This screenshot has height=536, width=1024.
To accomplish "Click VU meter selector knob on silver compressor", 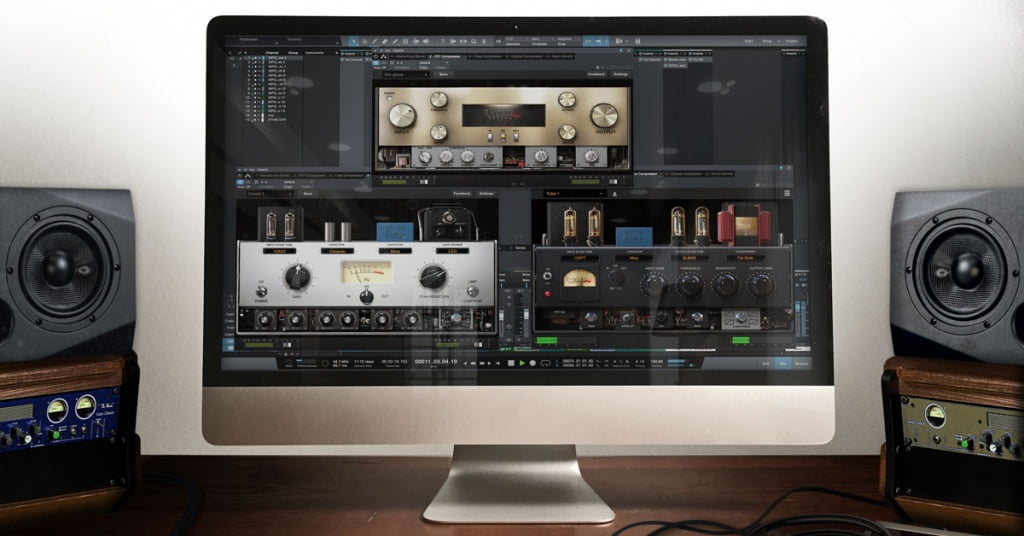I will click(x=366, y=296).
